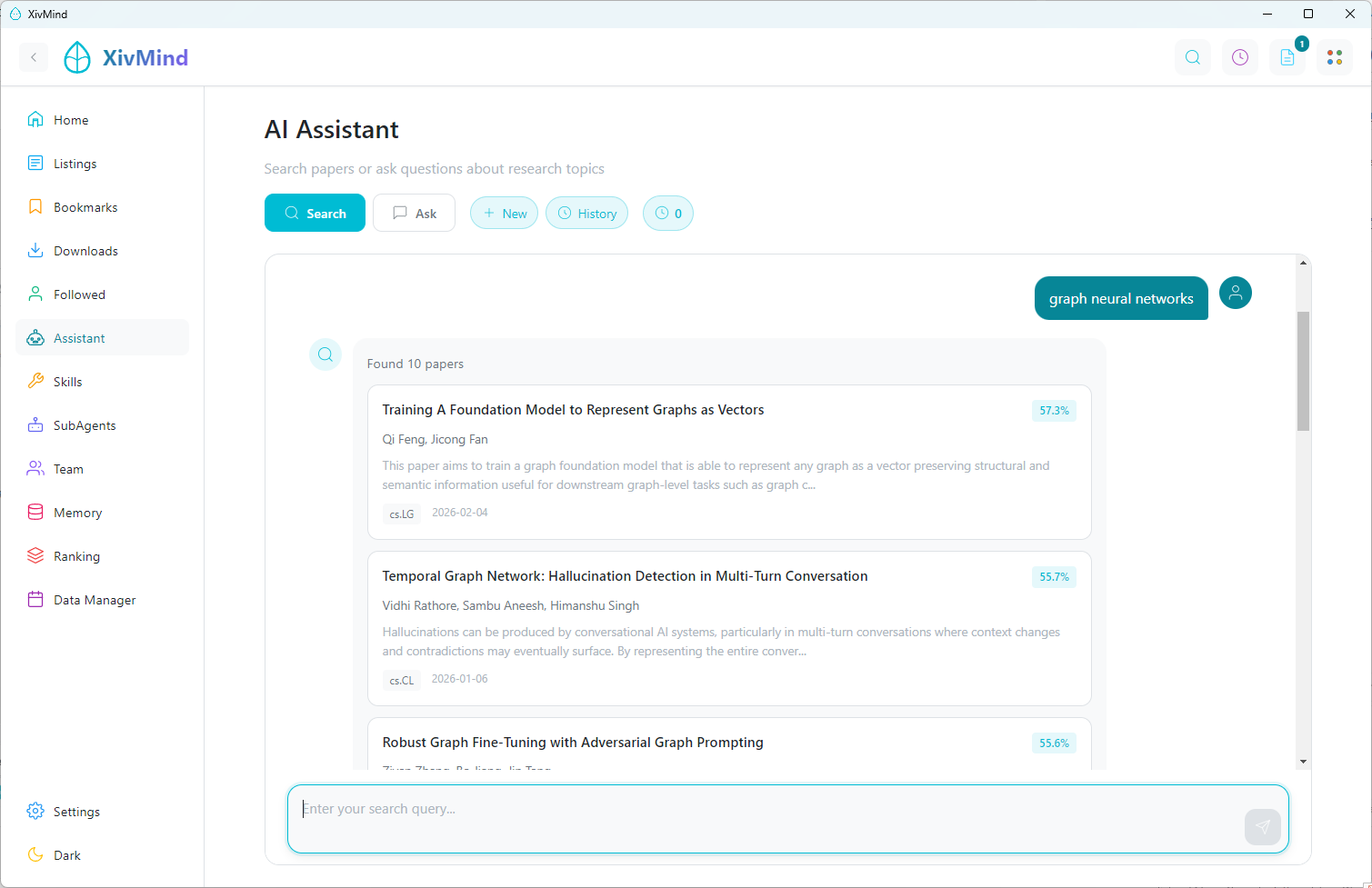Click the Home house icon
Screen dimensions: 1372x888
point(35,120)
